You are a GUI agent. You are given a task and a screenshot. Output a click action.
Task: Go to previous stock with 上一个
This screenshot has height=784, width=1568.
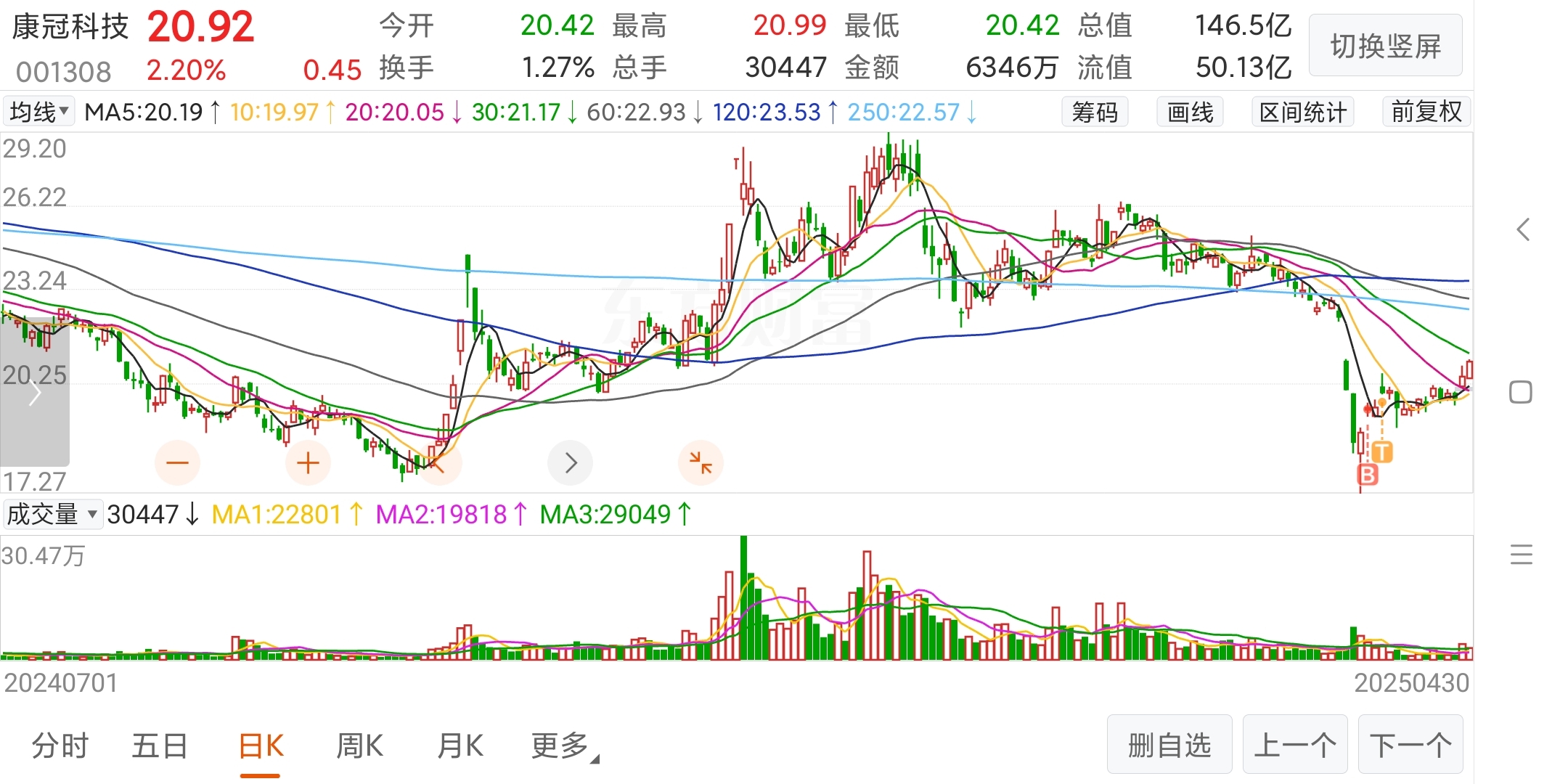click(1295, 745)
